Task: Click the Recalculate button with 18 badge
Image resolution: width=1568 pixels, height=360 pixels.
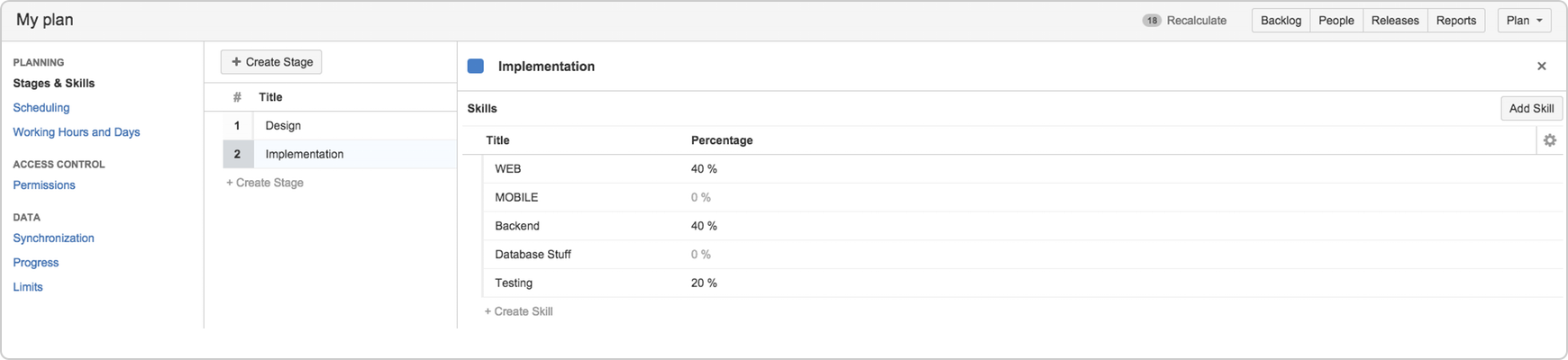Action: [x=1184, y=21]
